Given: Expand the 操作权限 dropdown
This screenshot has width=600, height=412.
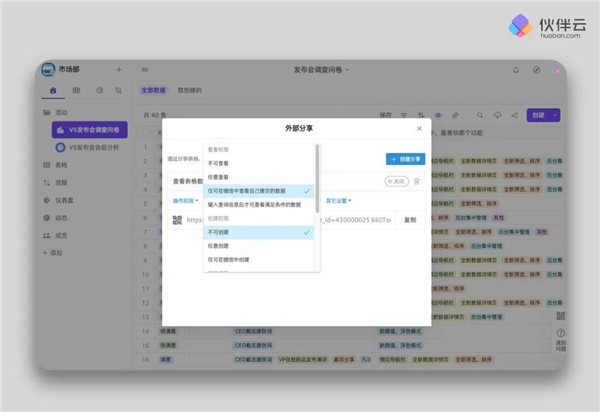Looking at the screenshot, I should (185, 201).
